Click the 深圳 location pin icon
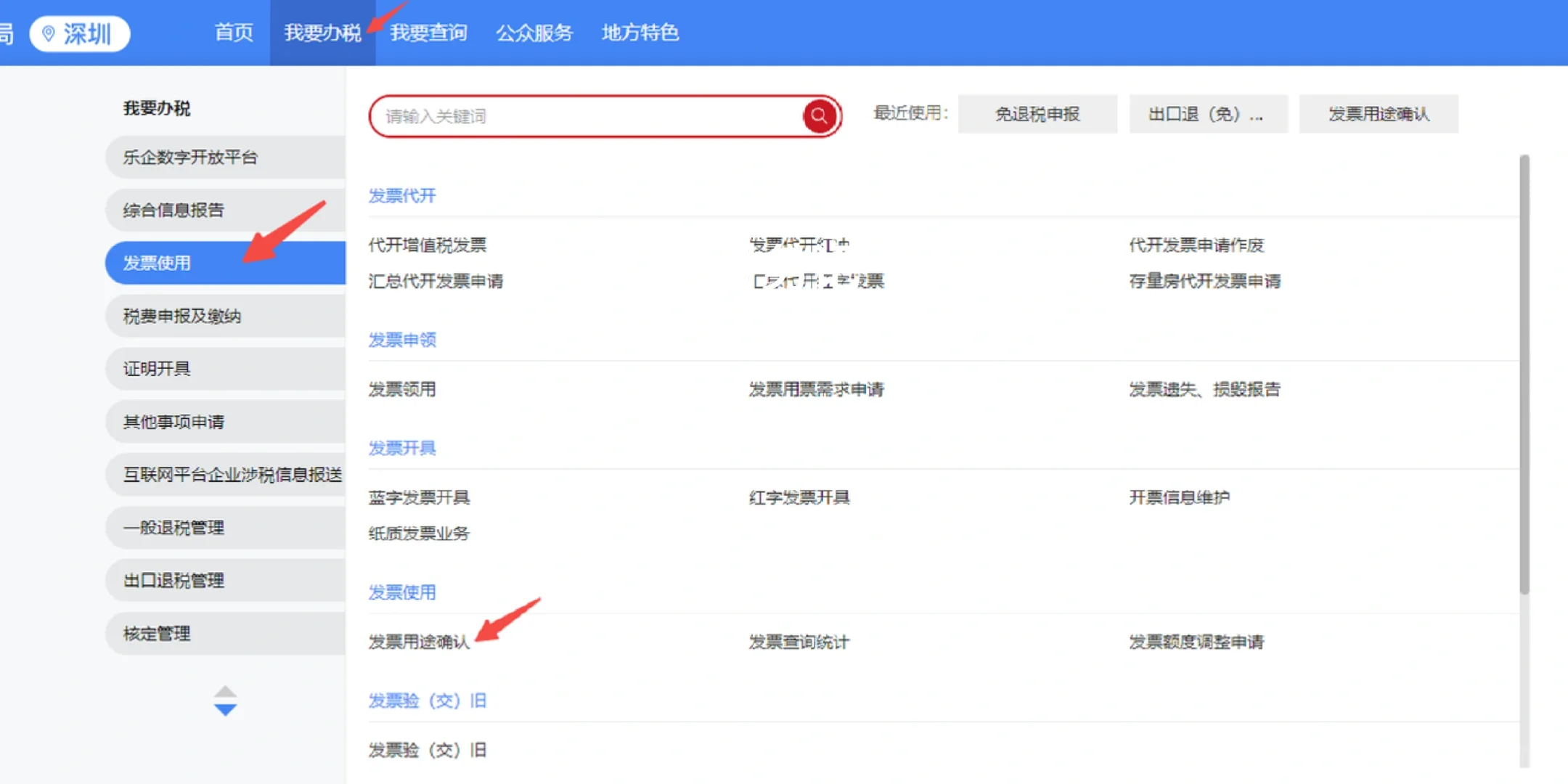 point(49,33)
